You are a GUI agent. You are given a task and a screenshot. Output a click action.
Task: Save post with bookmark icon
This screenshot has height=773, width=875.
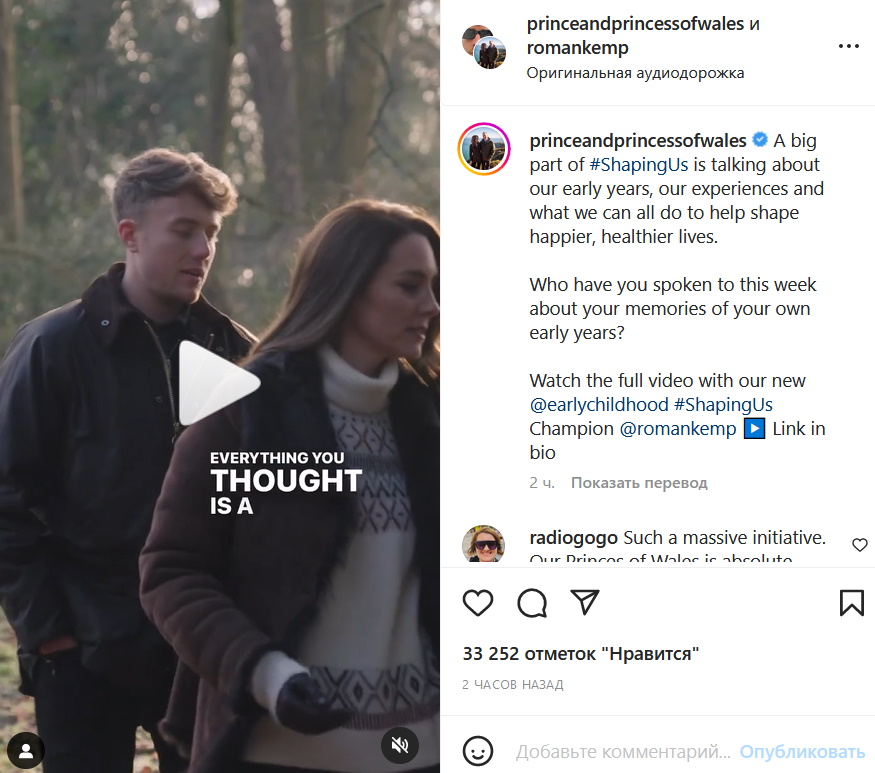tap(852, 603)
